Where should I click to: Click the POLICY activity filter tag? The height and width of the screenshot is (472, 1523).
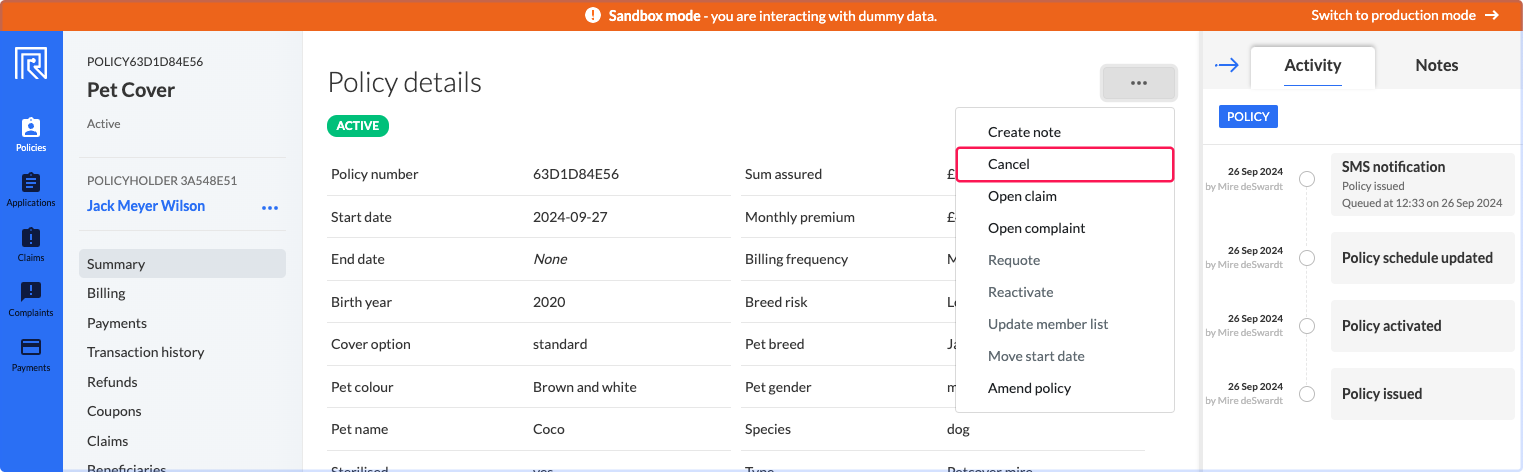pos(1248,116)
